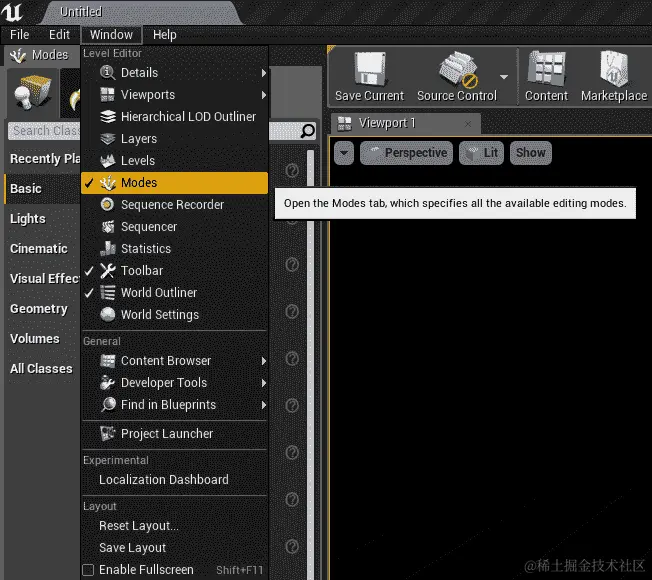The image size is (652, 580).
Task: Click the Viewport 1 tab grid icon
Action: tap(344, 123)
